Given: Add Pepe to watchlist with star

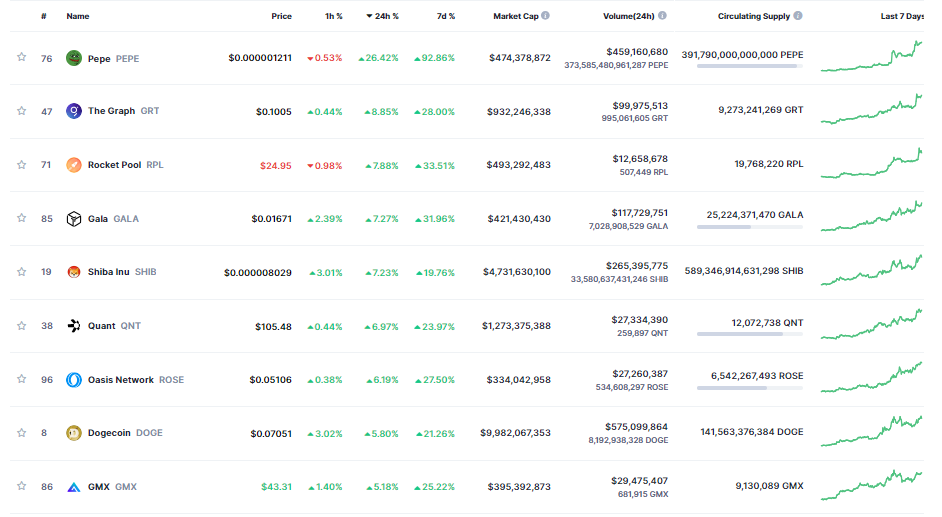Looking at the screenshot, I should click(x=22, y=57).
